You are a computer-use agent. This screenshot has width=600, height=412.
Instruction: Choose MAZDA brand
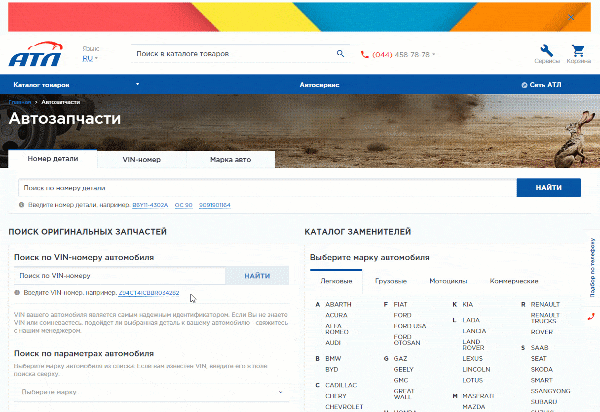(x=474, y=407)
